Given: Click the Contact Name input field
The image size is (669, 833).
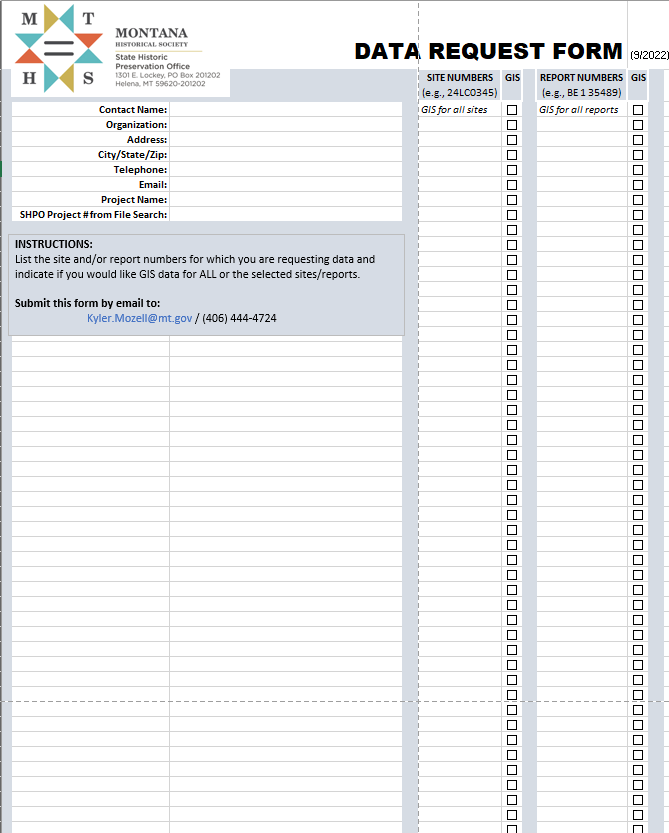Looking at the screenshot, I should pos(285,110).
